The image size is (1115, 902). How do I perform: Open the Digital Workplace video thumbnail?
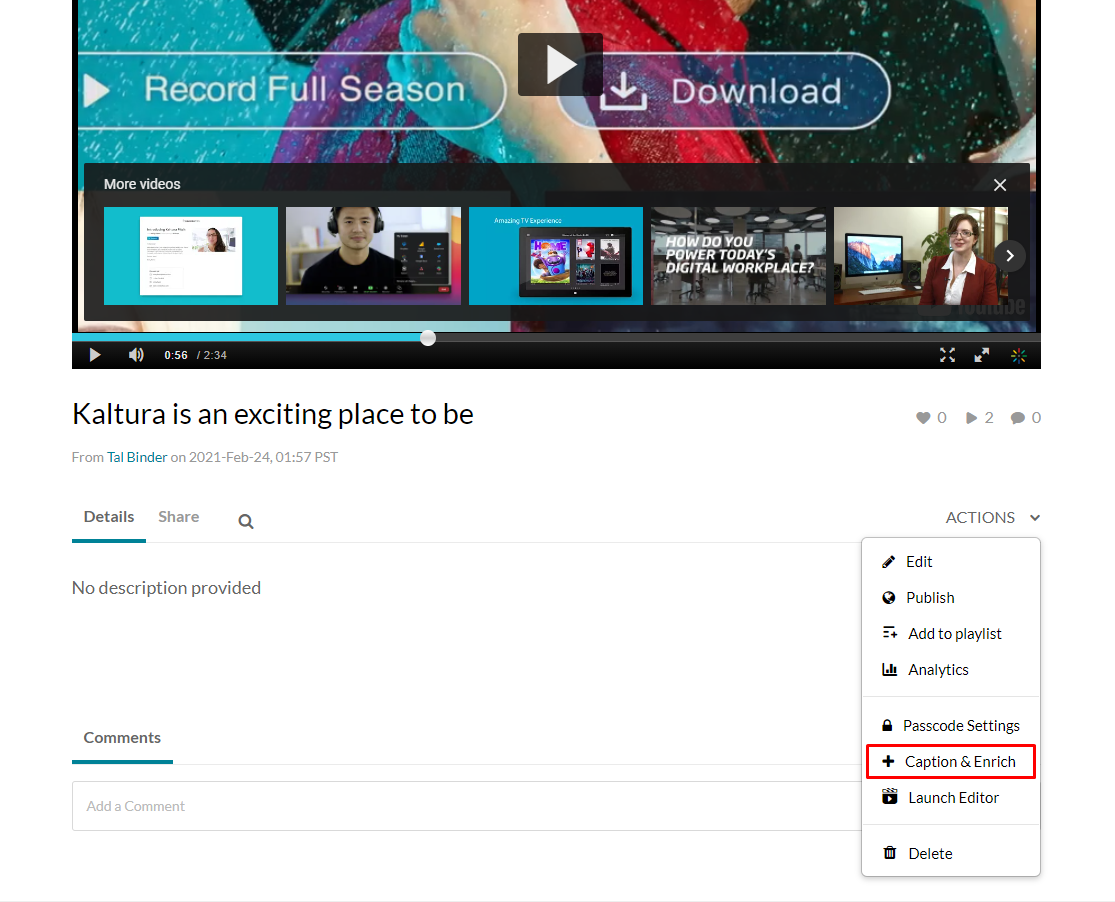tap(738, 256)
